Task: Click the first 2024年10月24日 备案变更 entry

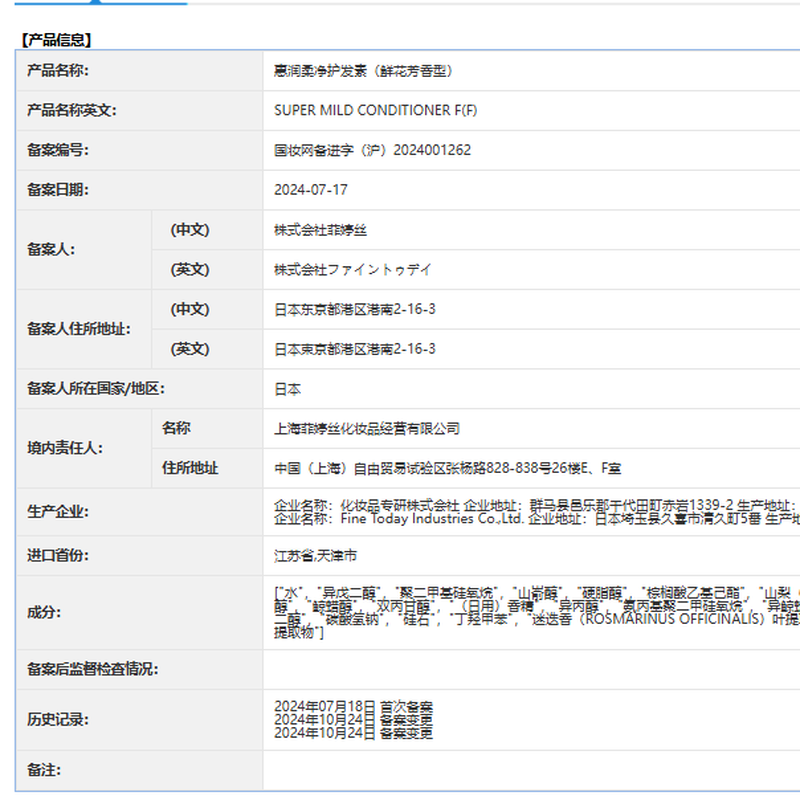Action: pos(353,720)
